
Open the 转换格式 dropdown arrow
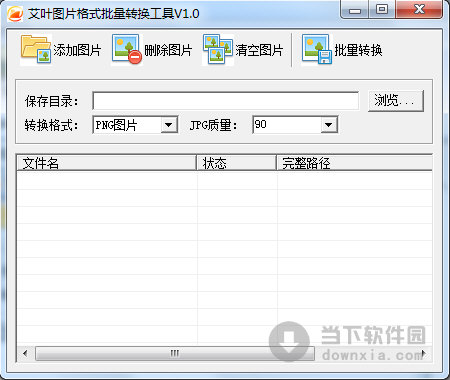tap(169, 125)
